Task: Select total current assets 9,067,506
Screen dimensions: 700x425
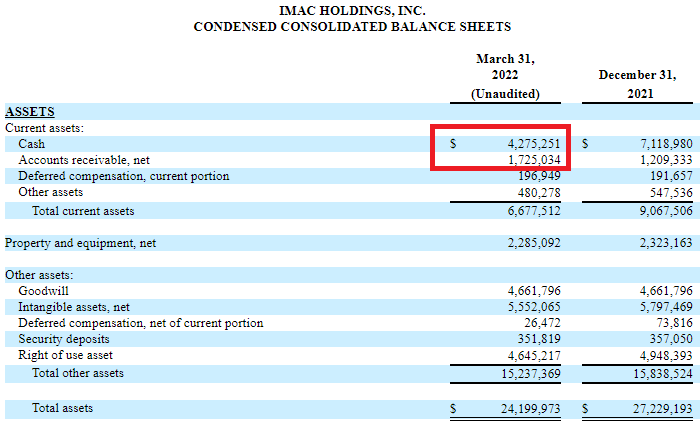Action: pos(666,211)
